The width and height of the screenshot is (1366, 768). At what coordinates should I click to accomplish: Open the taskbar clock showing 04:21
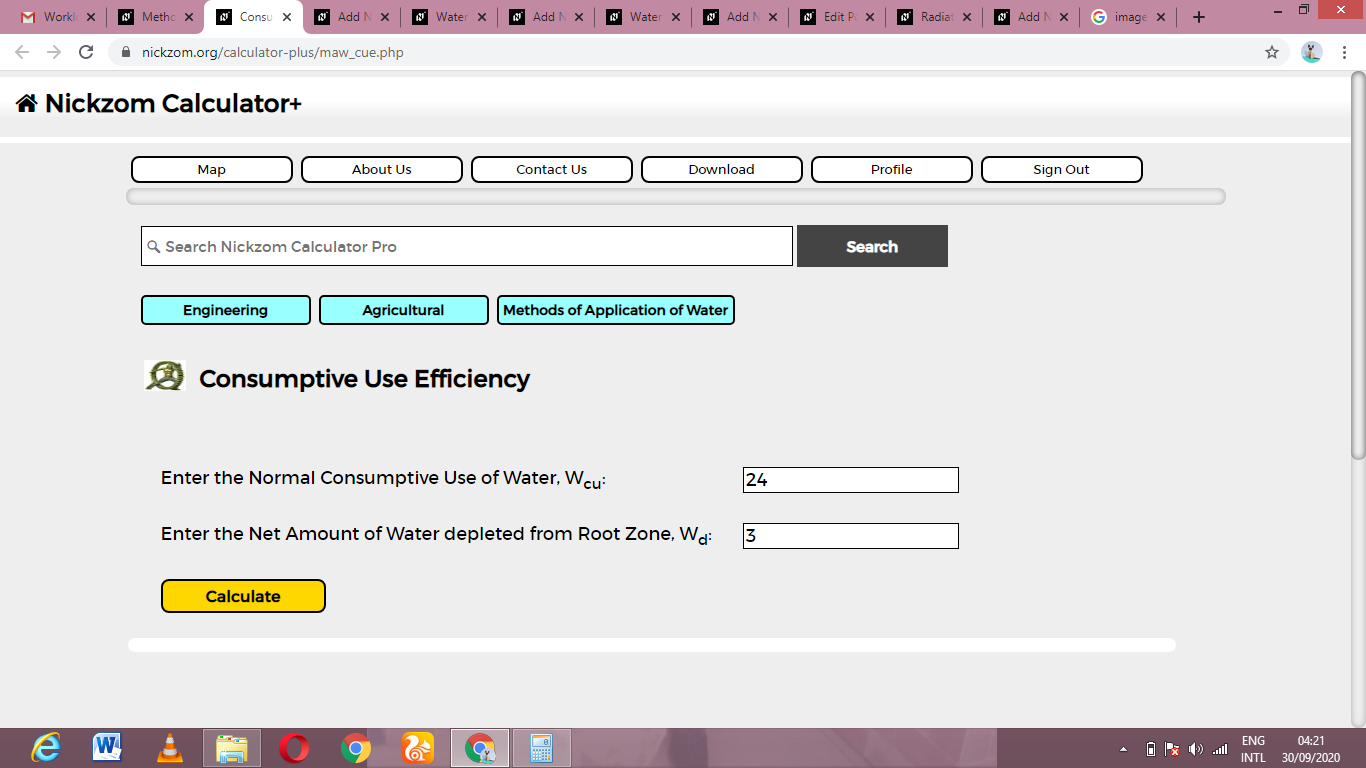click(1311, 749)
